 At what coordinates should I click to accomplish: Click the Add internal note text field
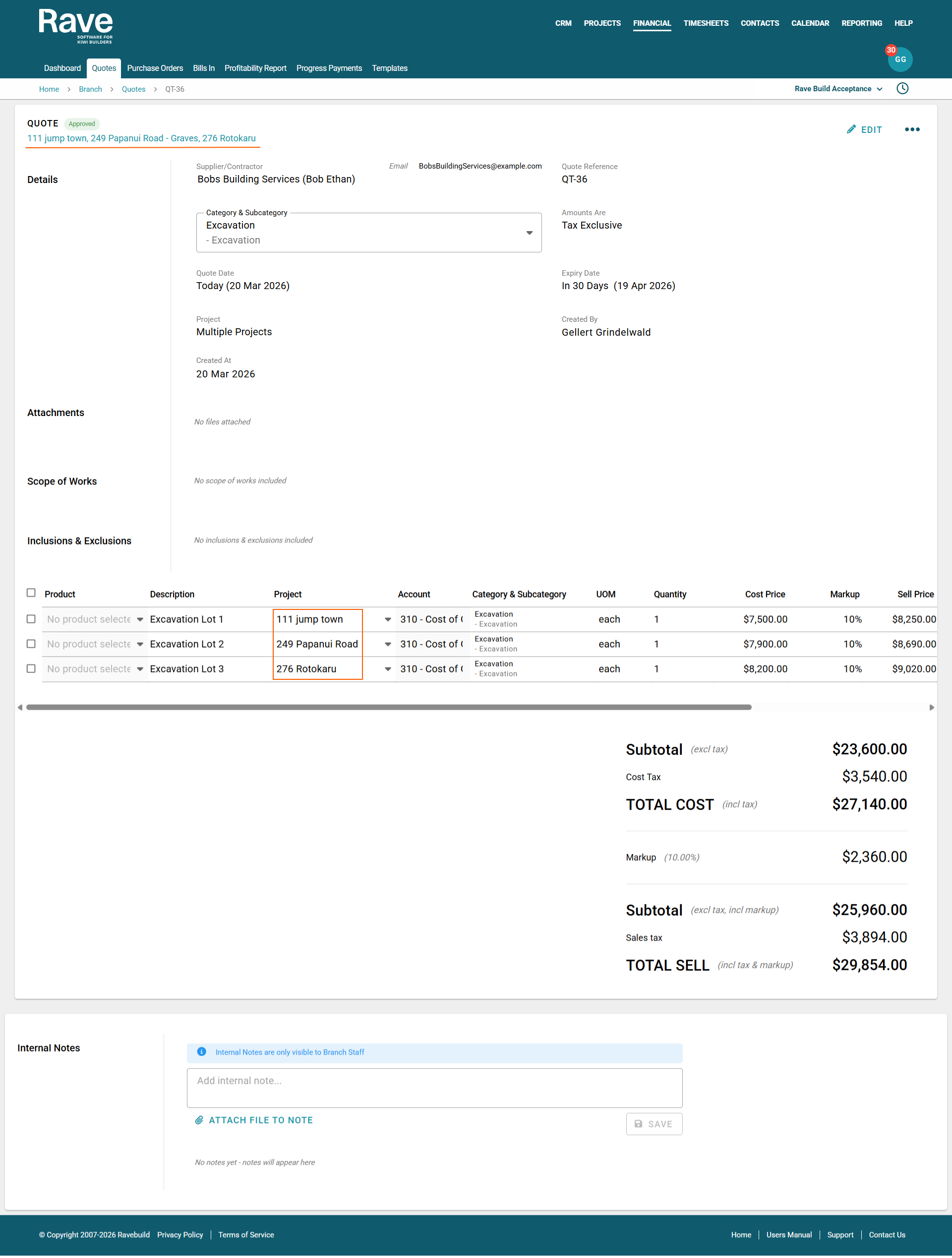point(434,1087)
